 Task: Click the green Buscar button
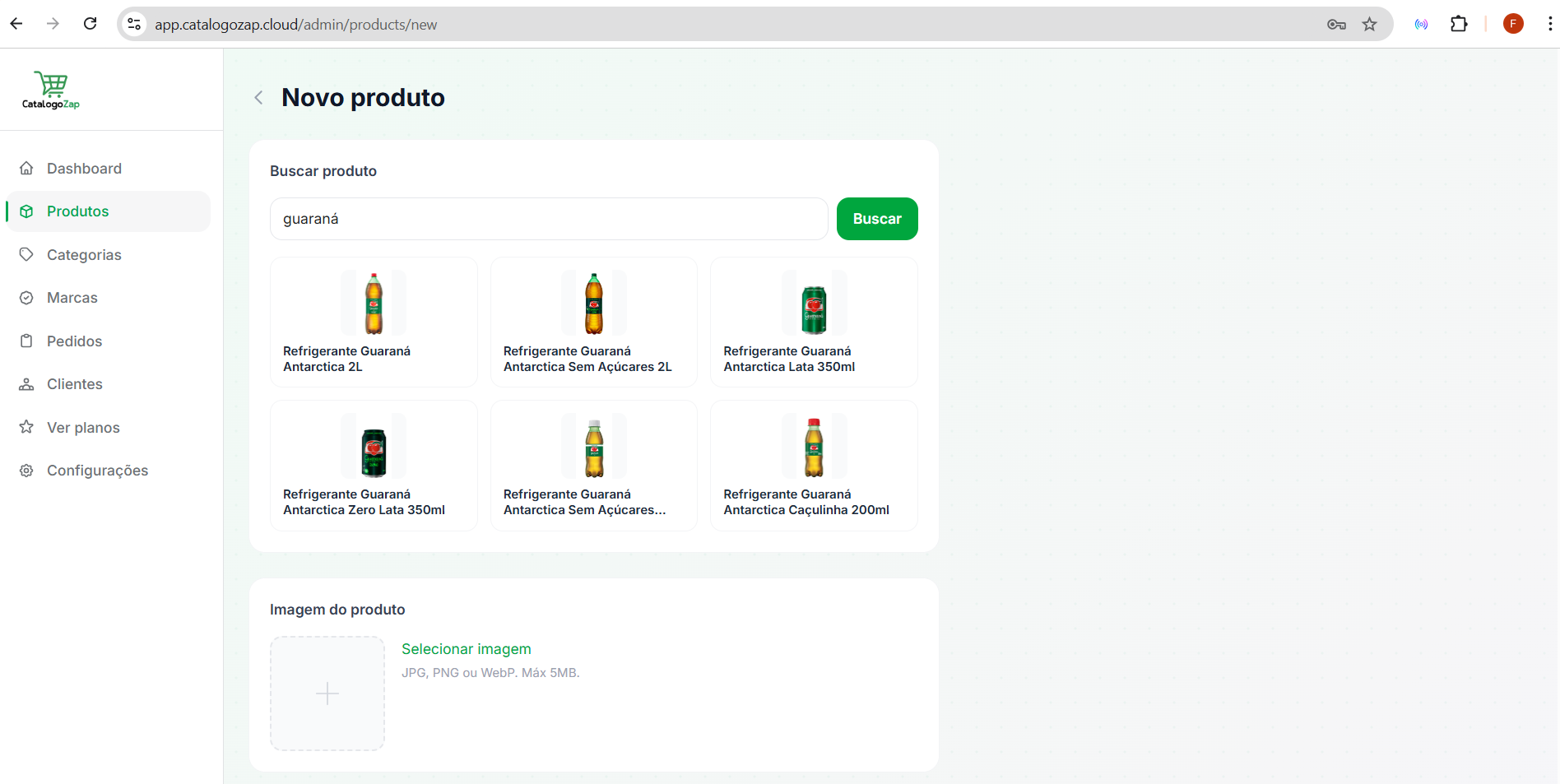(x=877, y=219)
